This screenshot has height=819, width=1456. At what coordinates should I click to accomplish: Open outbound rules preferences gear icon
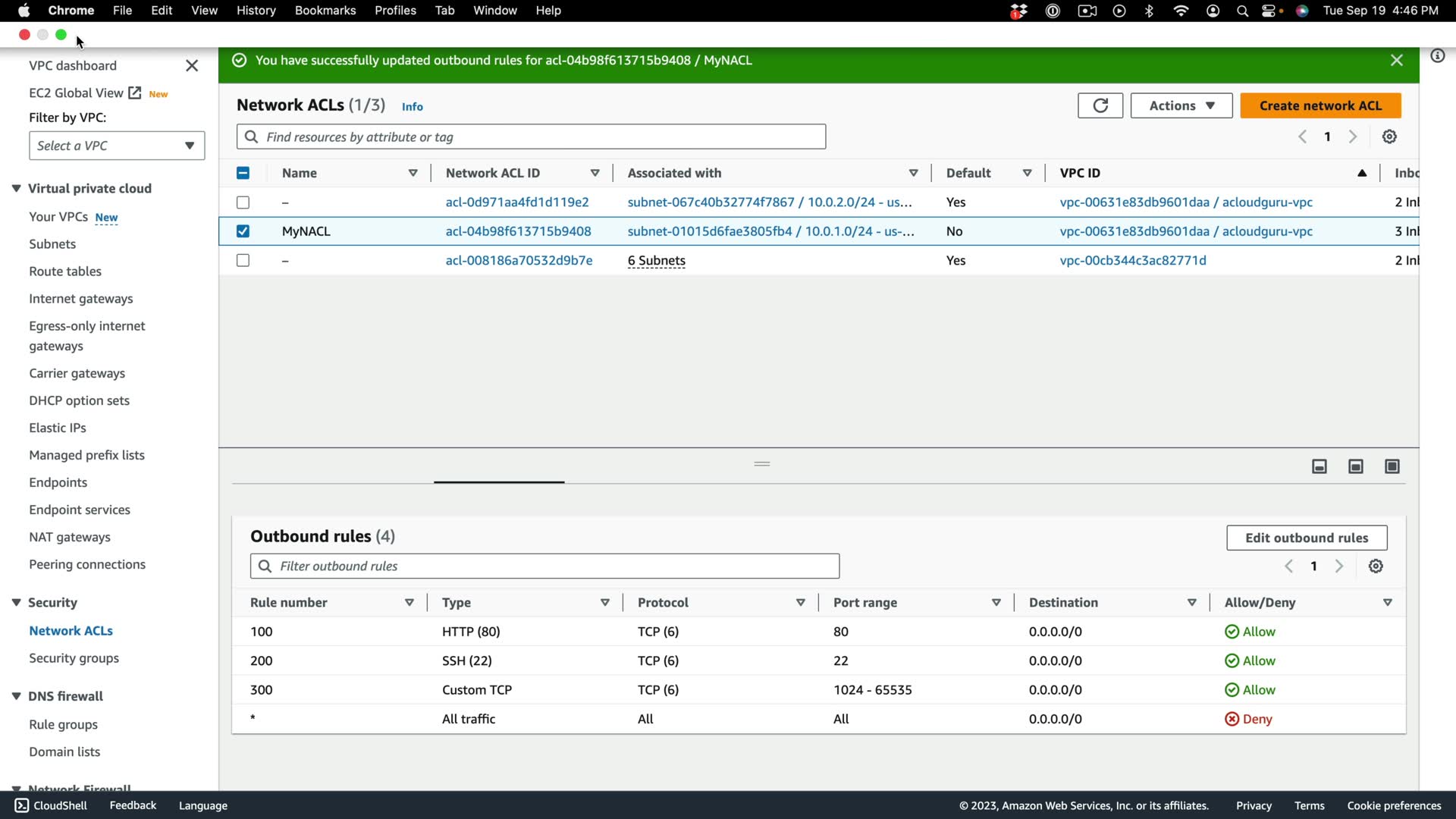(x=1376, y=566)
